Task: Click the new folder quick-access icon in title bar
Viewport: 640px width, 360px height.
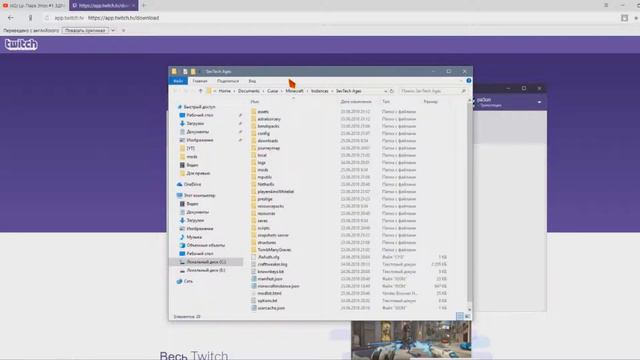Action: pos(193,71)
